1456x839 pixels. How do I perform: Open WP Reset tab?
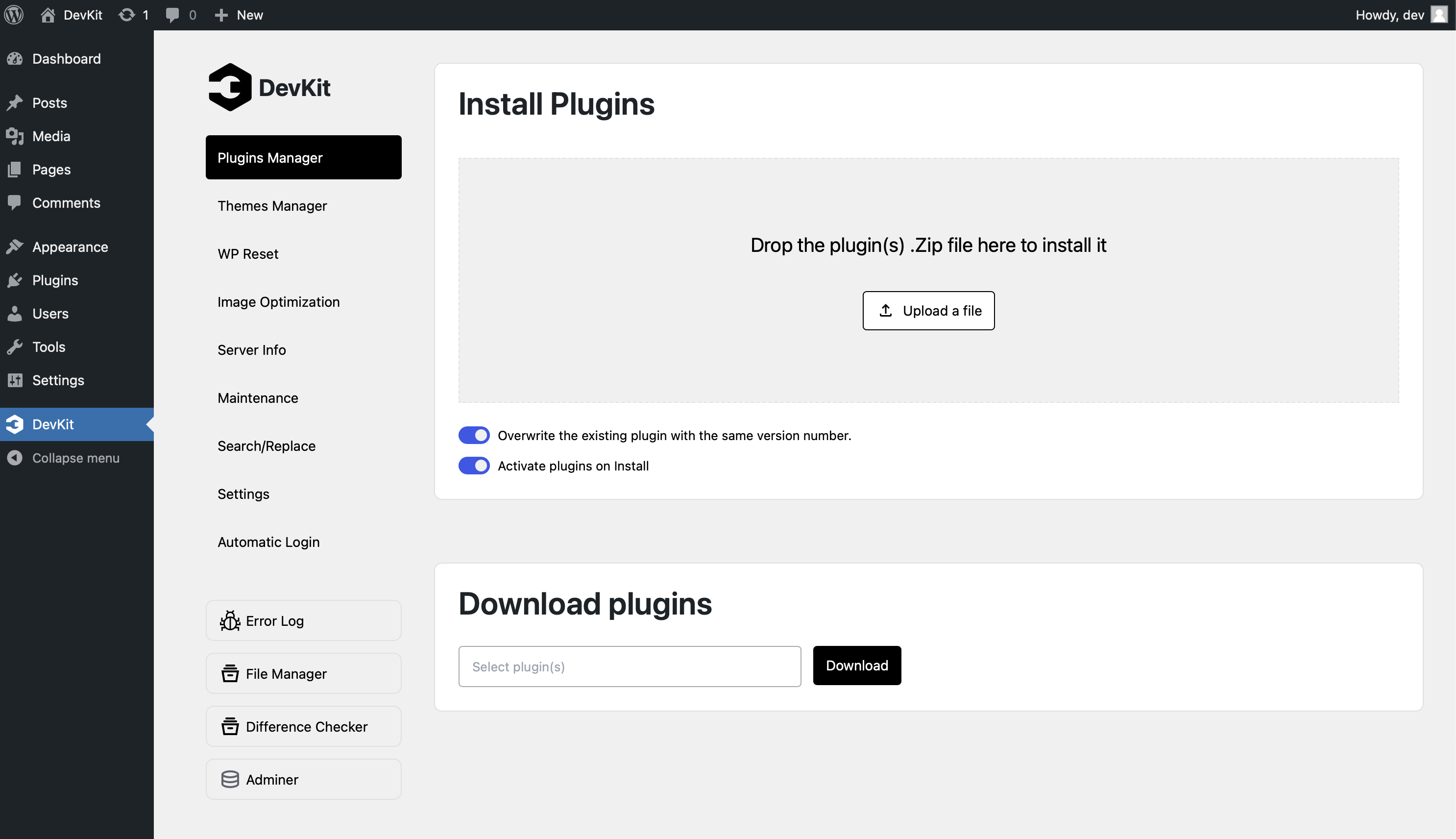[x=304, y=253]
